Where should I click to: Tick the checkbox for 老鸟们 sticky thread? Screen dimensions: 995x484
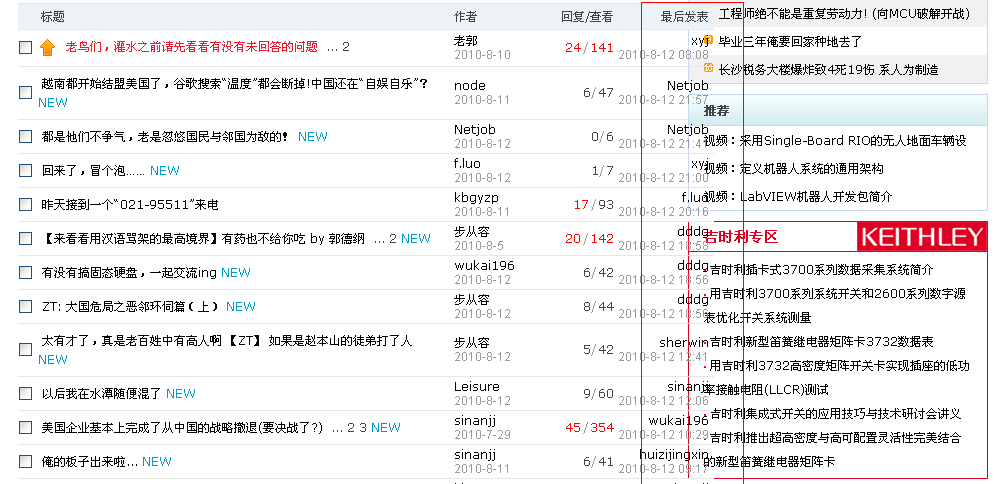pyautogui.click(x=25, y=47)
